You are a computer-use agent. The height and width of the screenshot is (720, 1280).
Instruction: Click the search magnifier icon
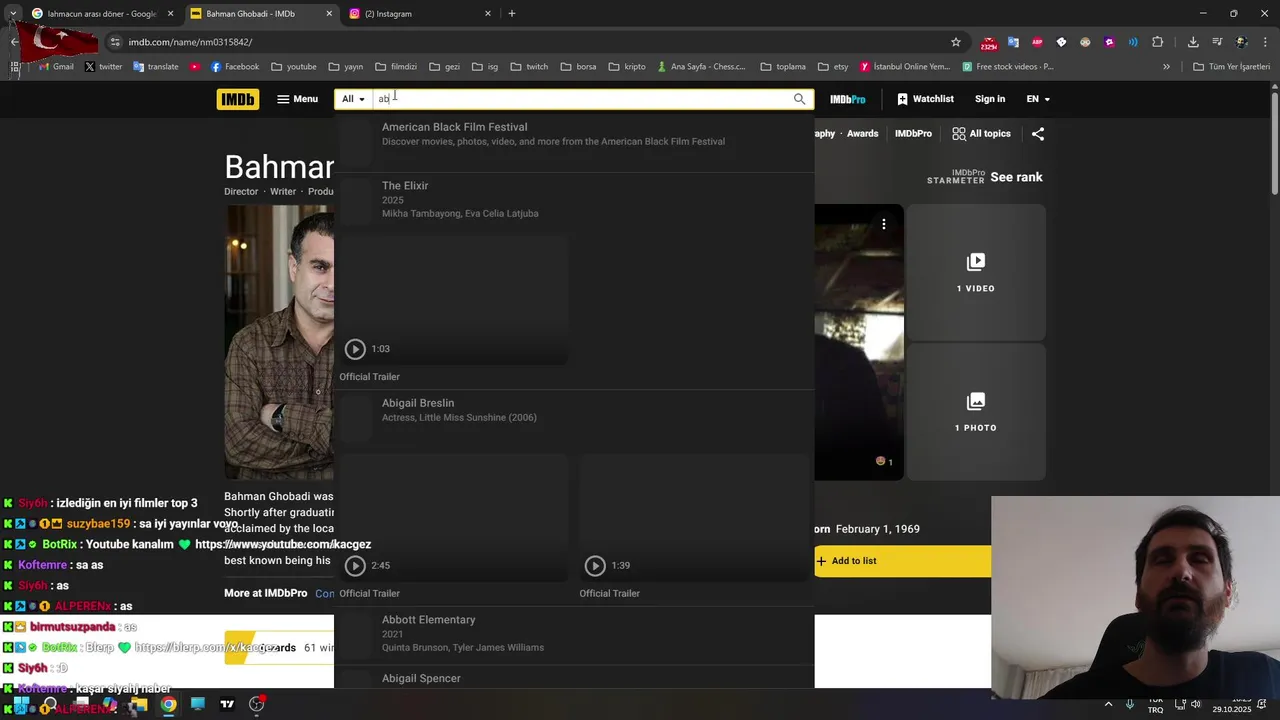coord(799,99)
